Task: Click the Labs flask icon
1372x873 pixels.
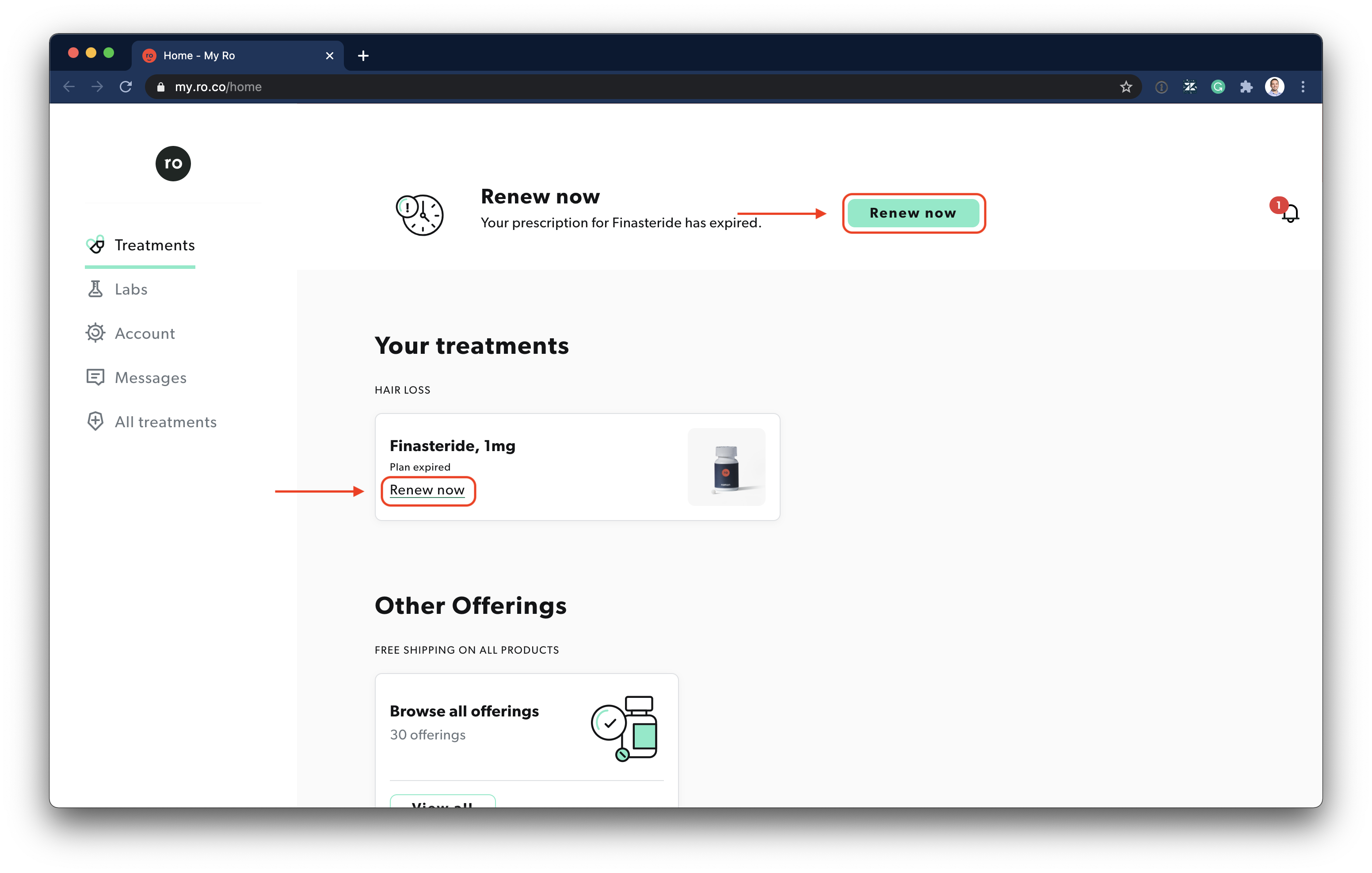Action: coord(95,289)
